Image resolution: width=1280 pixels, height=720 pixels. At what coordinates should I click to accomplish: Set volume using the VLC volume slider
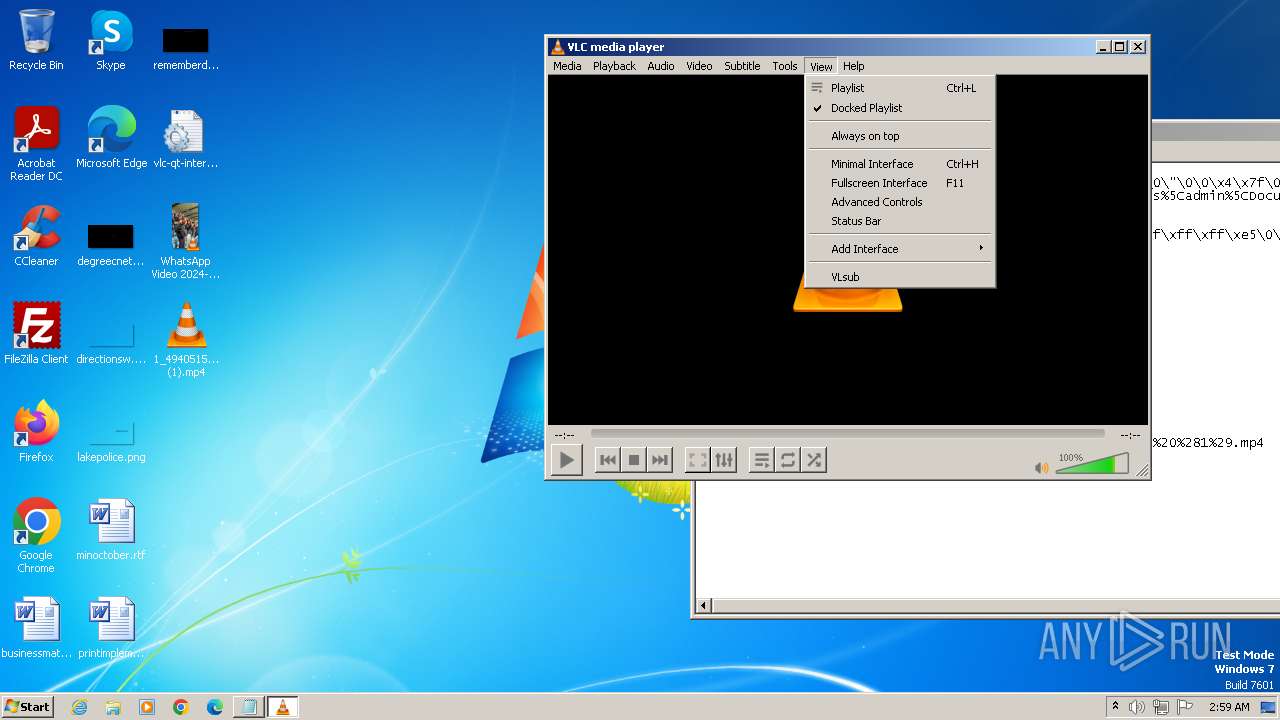pos(1092,464)
